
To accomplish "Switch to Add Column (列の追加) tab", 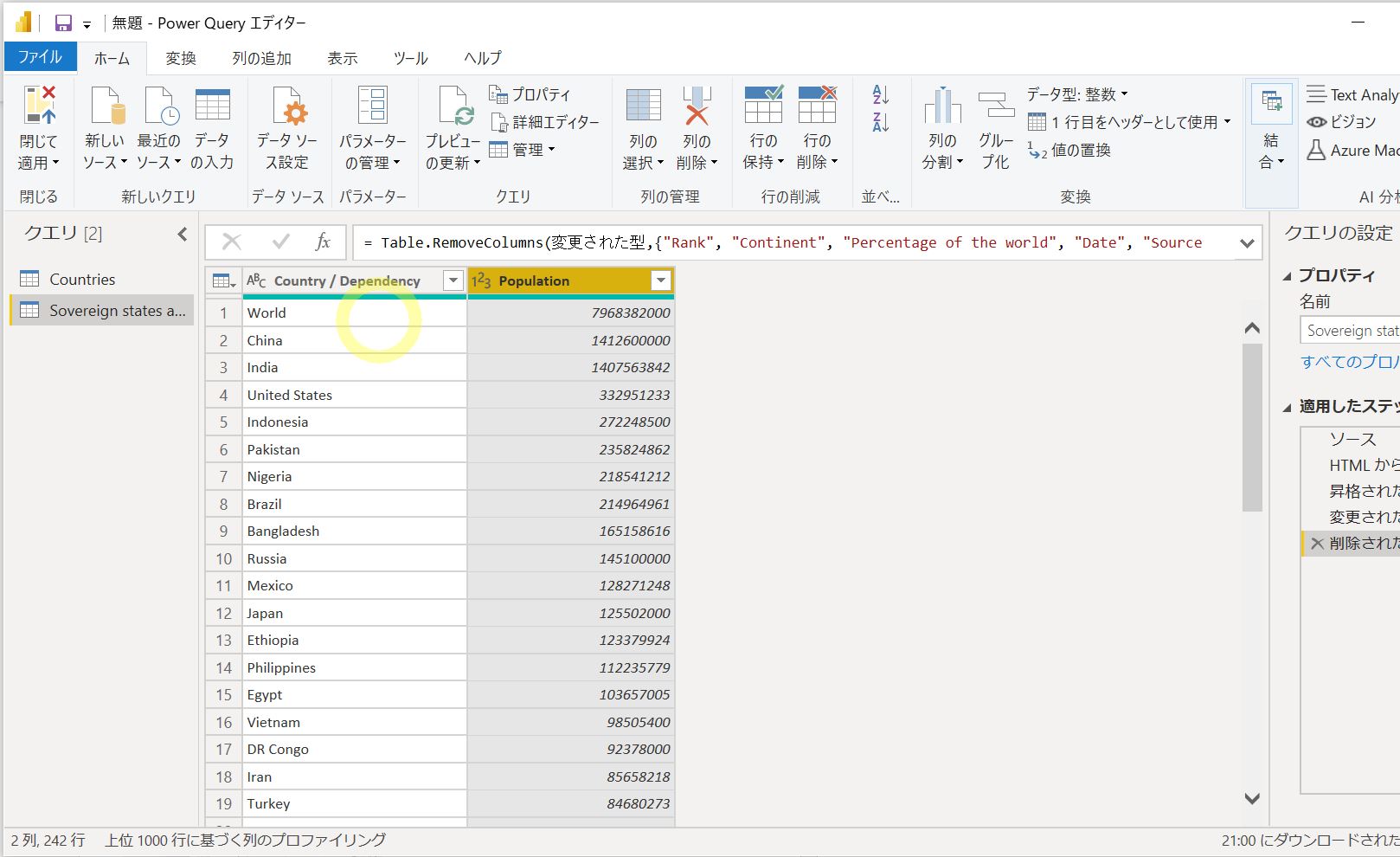I will click(x=261, y=58).
